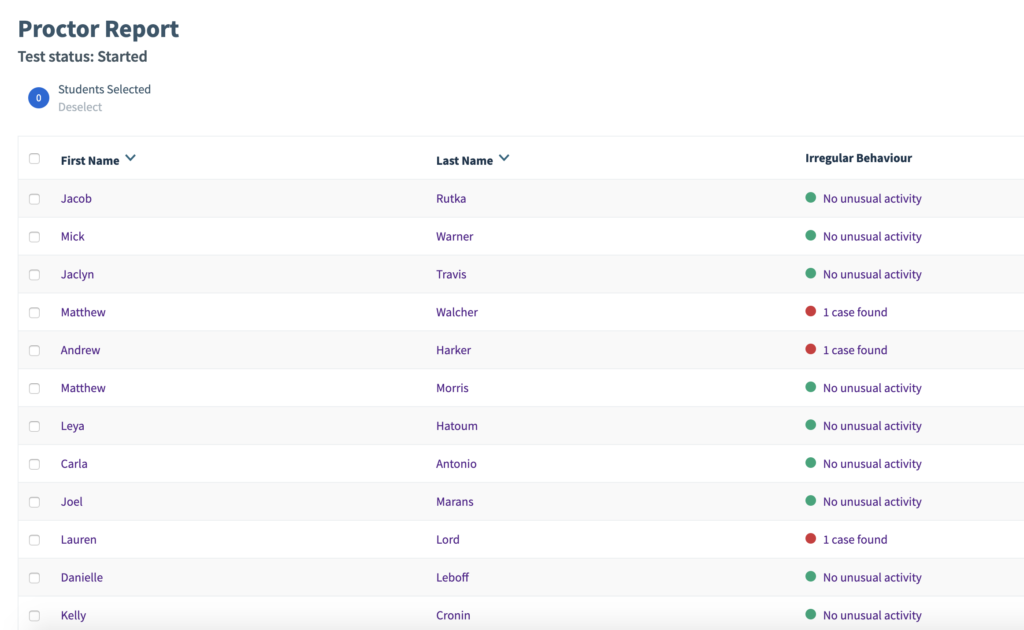Open student first name Leya
The image size is (1024, 630).
[72, 426]
